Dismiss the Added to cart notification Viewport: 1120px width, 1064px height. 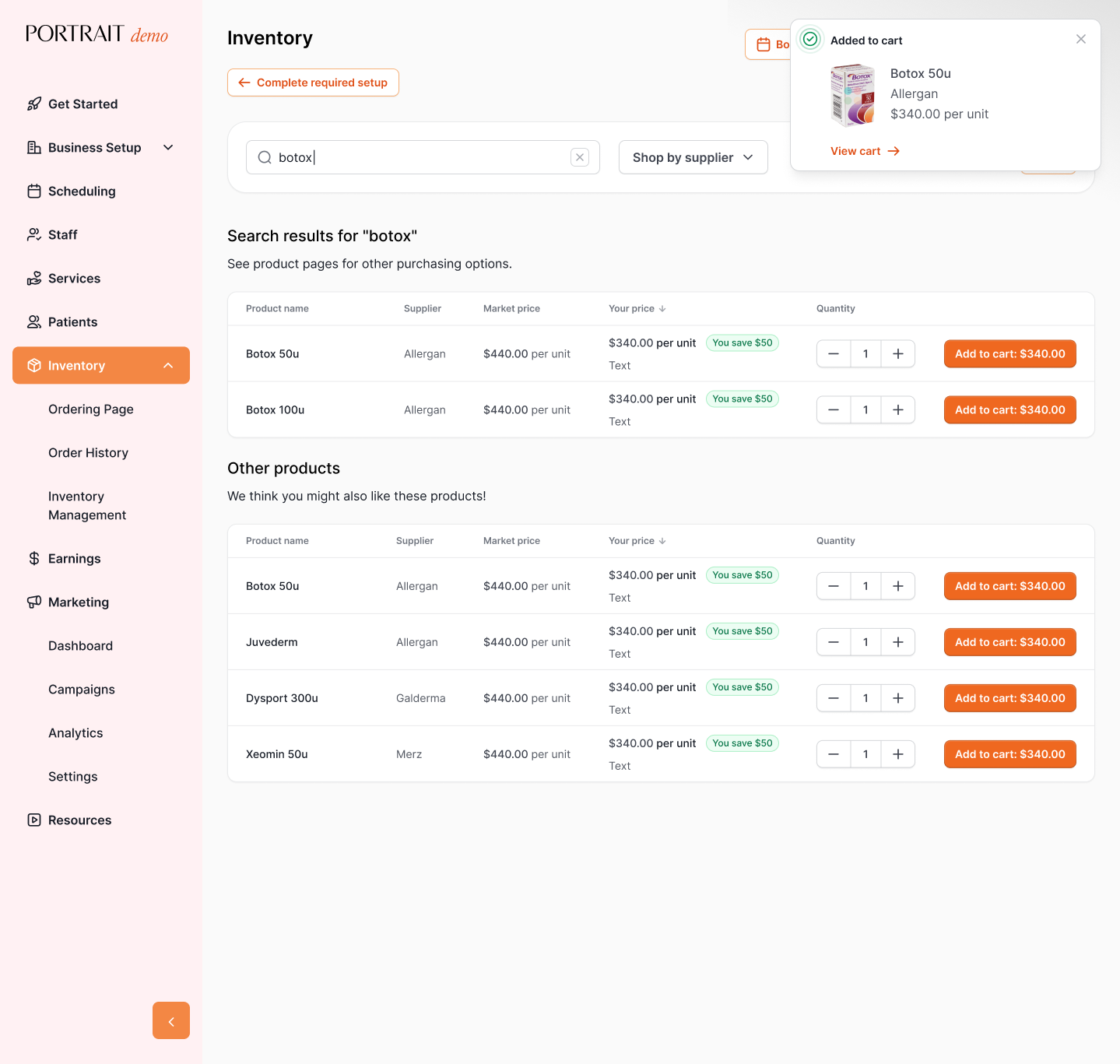click(1081, 39)
